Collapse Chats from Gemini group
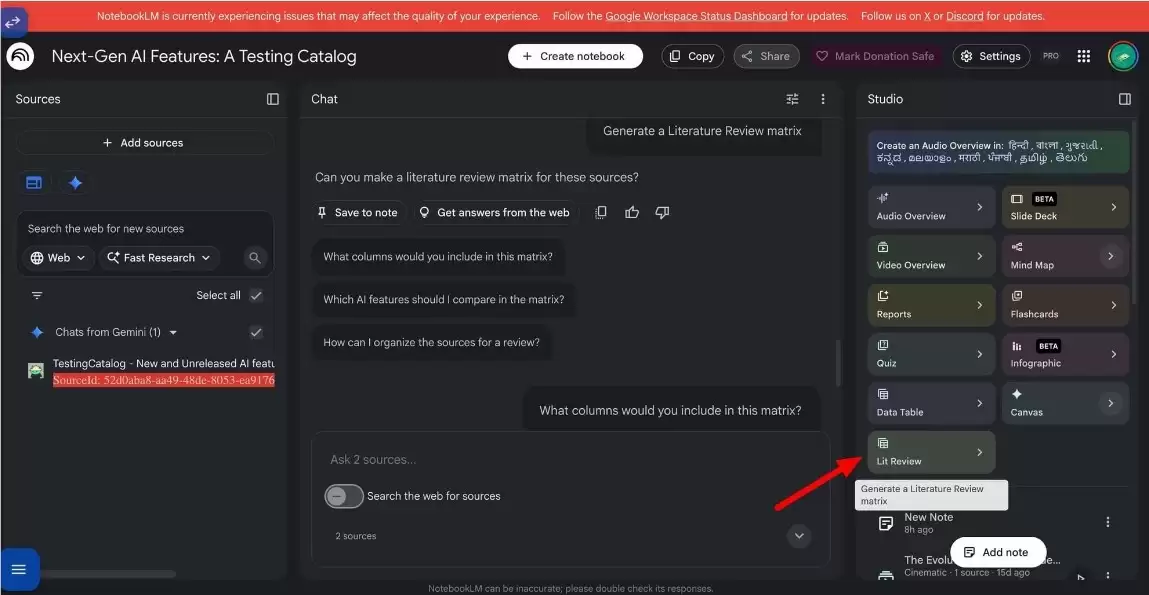The width and height of the screenshot is (1149, 595). coord(174,333)
